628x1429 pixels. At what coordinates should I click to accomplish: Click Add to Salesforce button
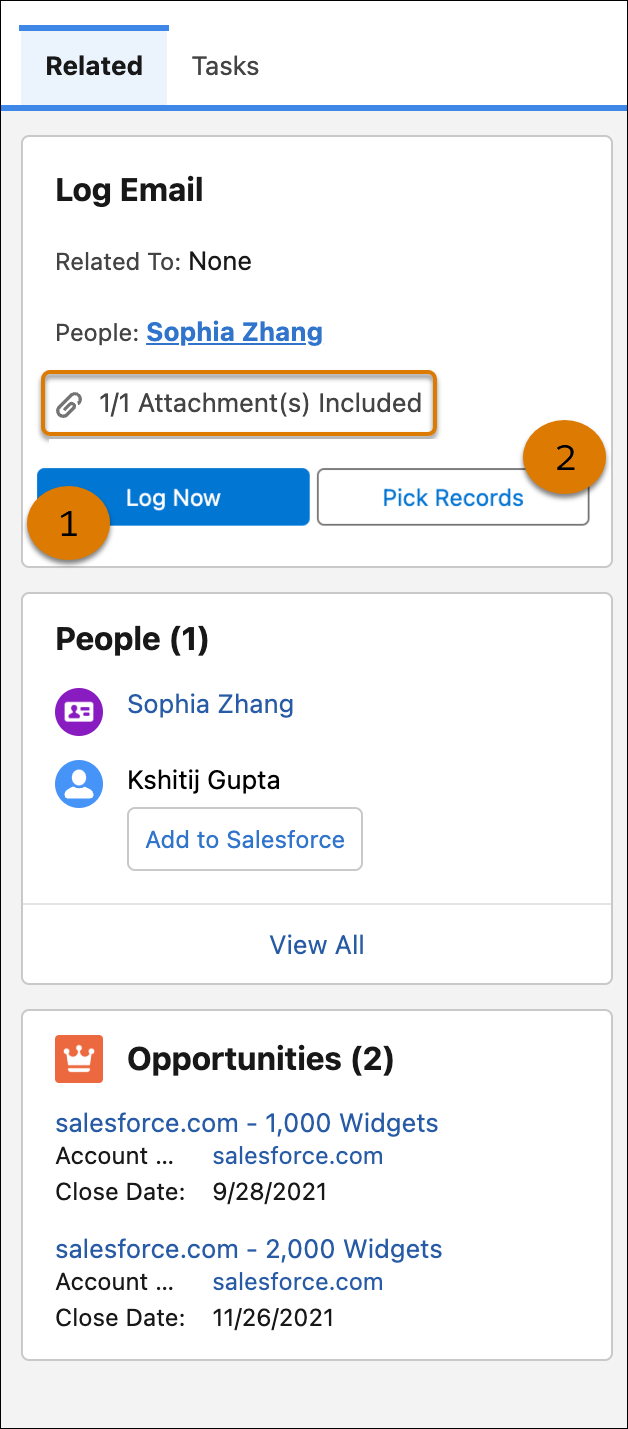pos(245,840)
